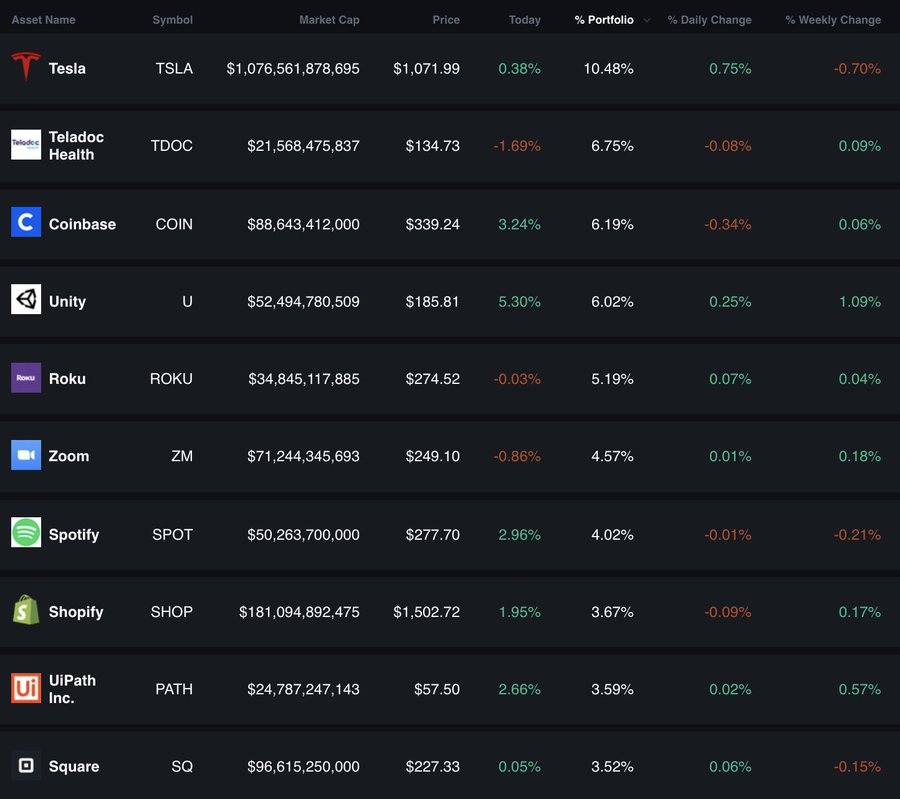Click Tesla weekly change -0.70%

858,68
